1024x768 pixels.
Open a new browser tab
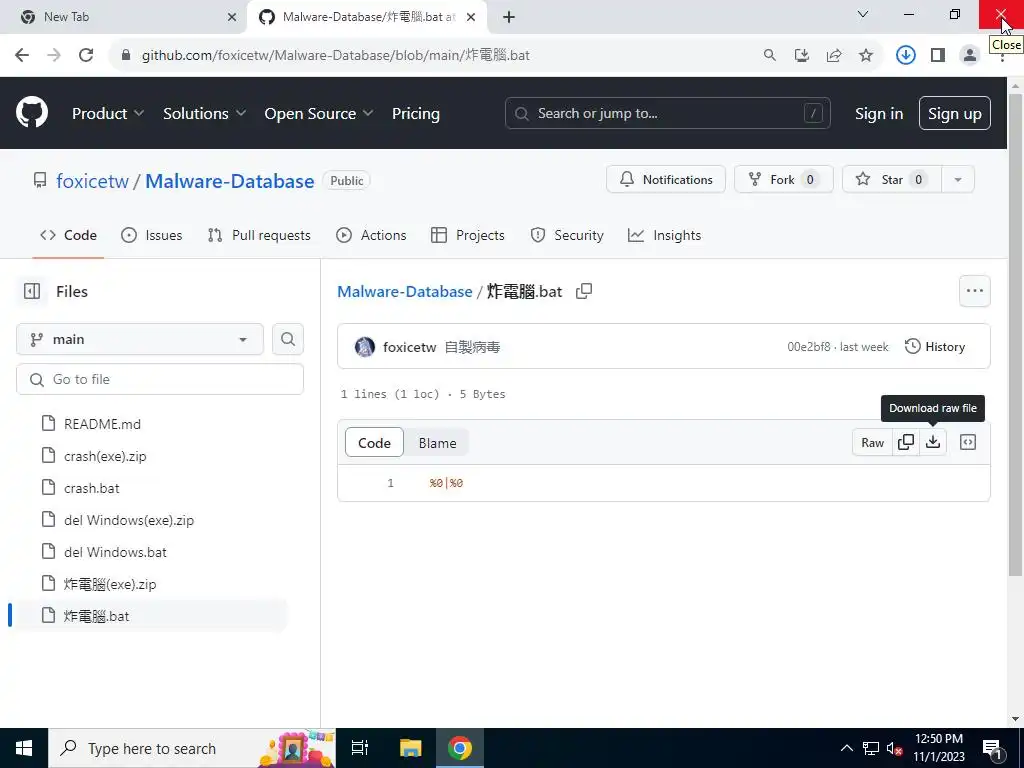(509, 17)
